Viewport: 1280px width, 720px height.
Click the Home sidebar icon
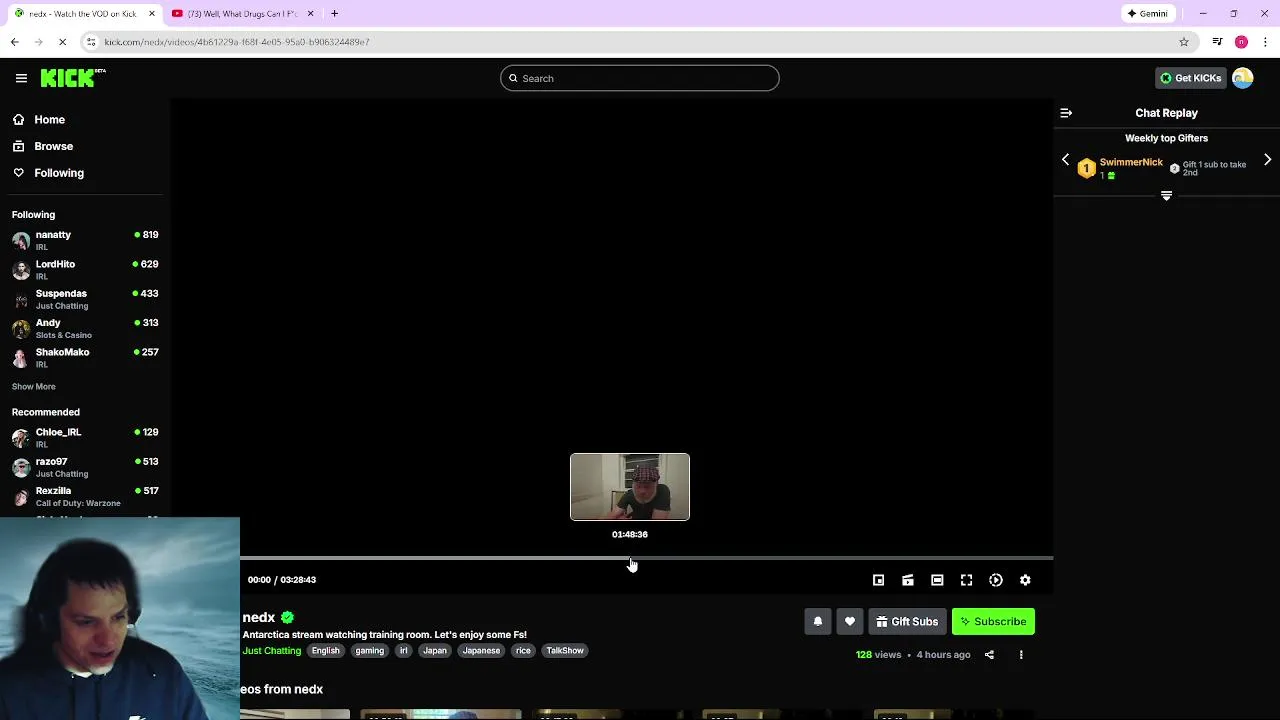coord(18,119)
